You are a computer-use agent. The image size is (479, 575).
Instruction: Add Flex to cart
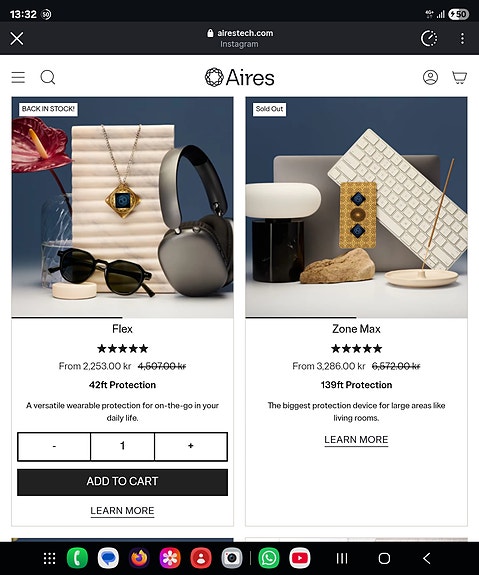(x=122, y=482)
